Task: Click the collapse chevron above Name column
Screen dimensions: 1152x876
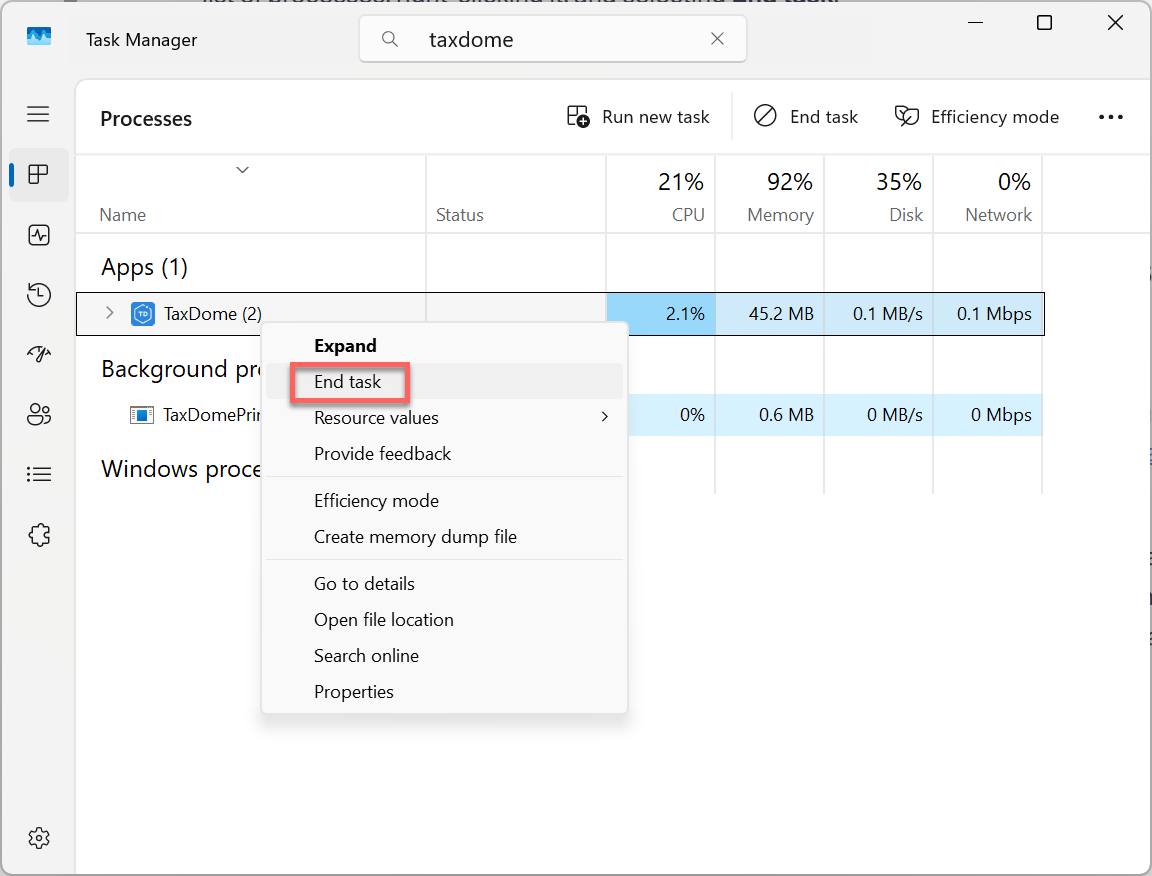Action: (242, 170)
